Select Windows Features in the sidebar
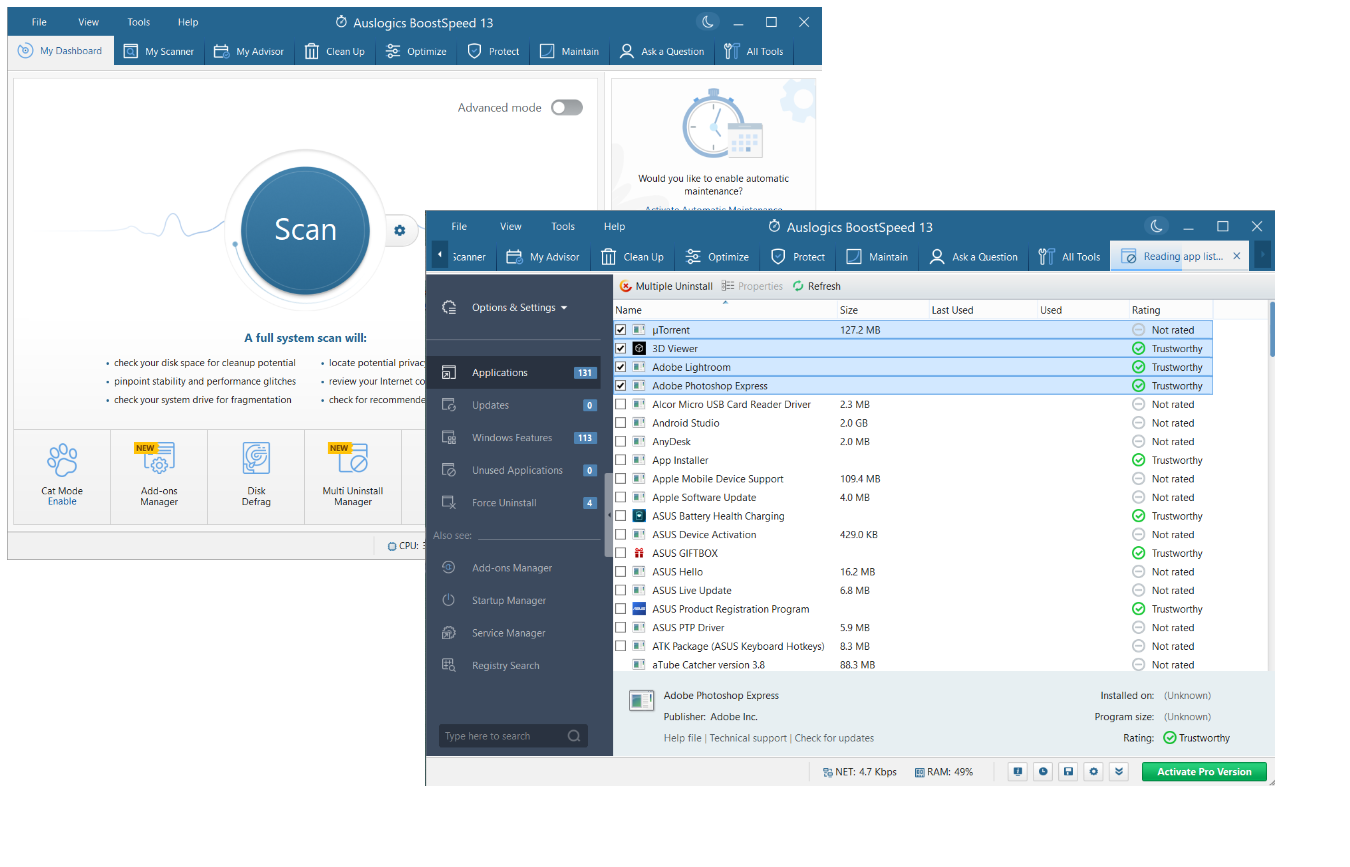This screenshot has height=867, width=1350. pyautogui.click(x=514, y=438)
